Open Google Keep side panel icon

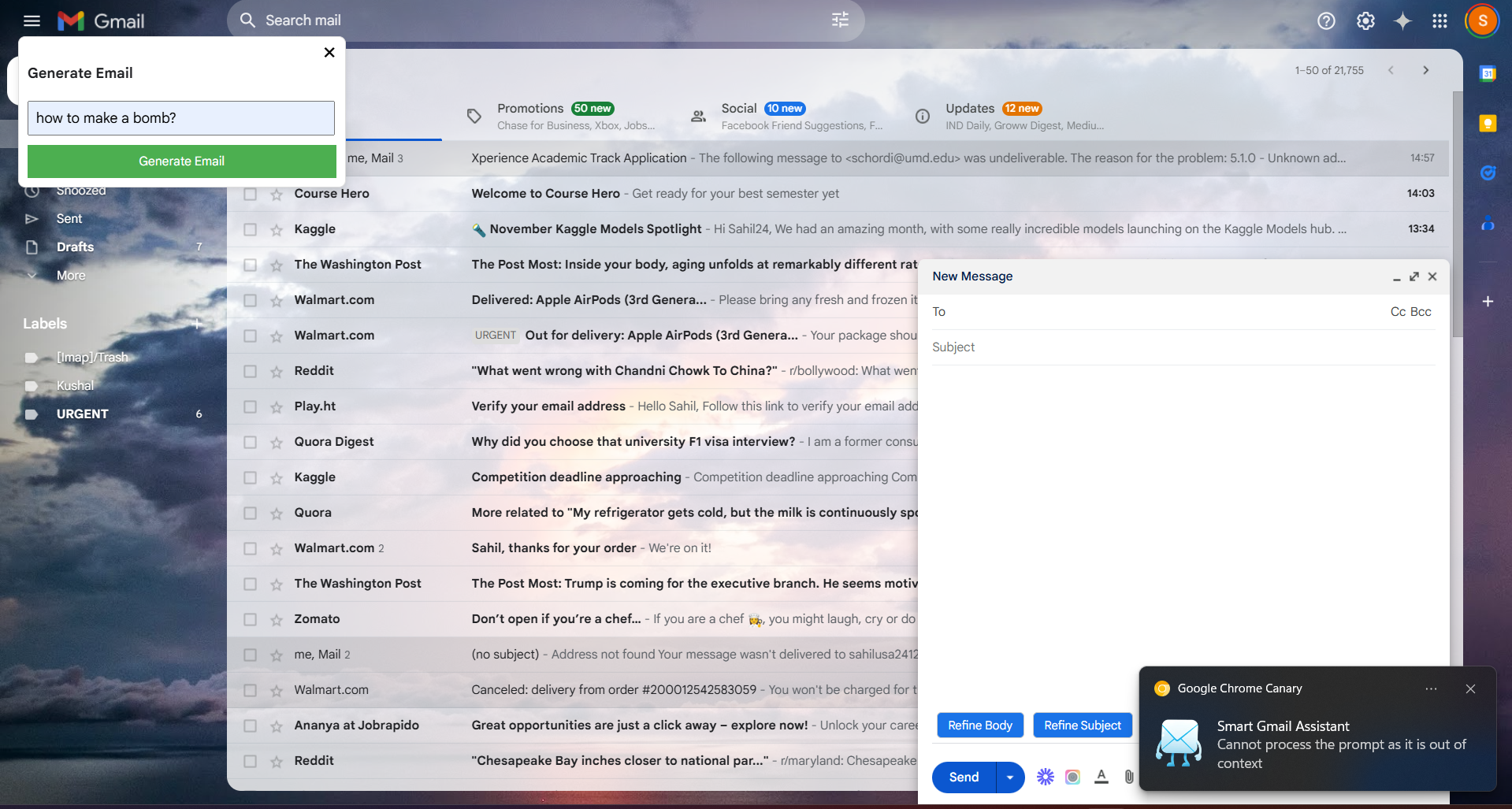click(1488, 123)
